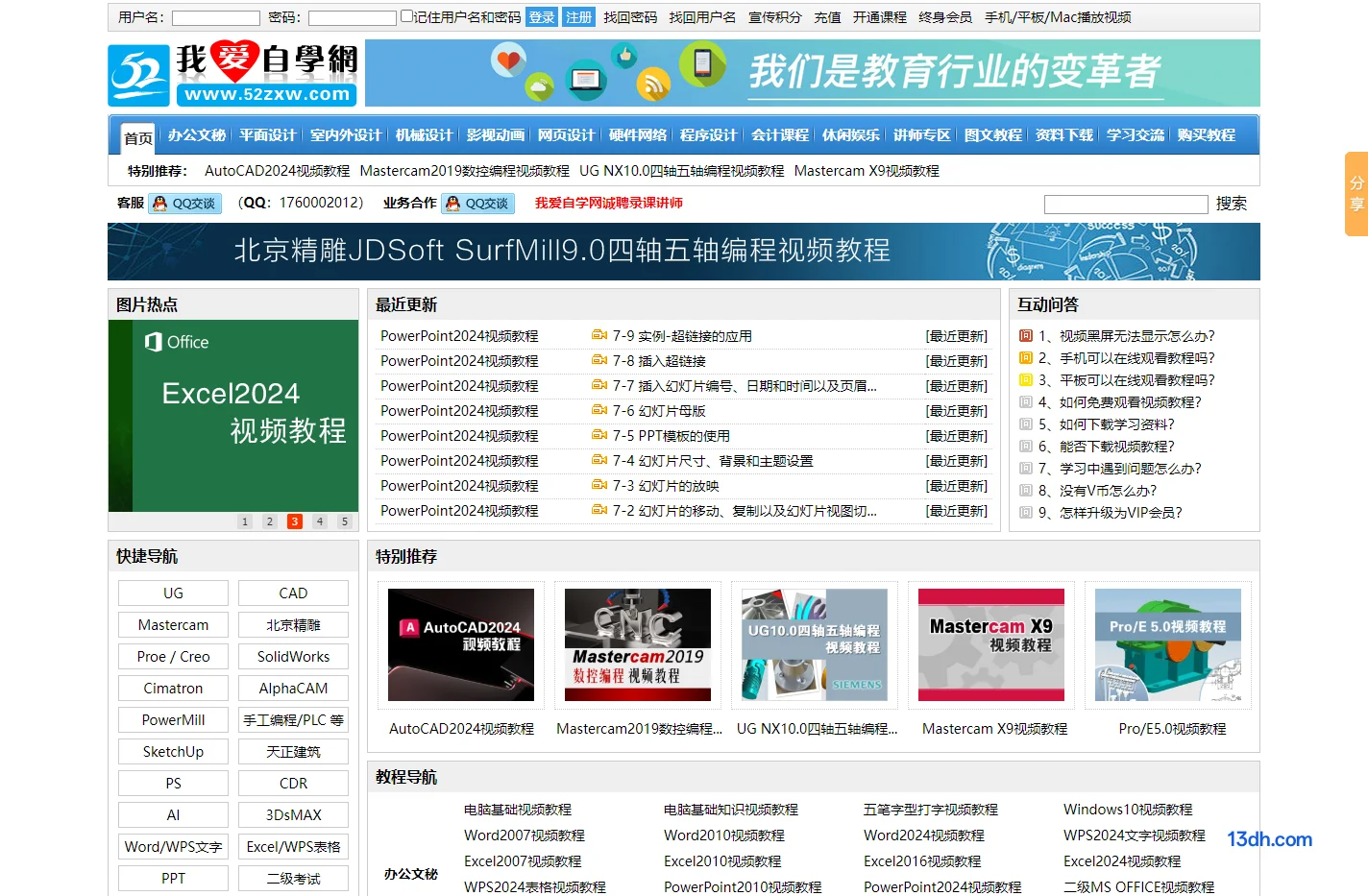
Task: Click the icon before 没有V币怎么办
Action: (x=1026, y=491)
